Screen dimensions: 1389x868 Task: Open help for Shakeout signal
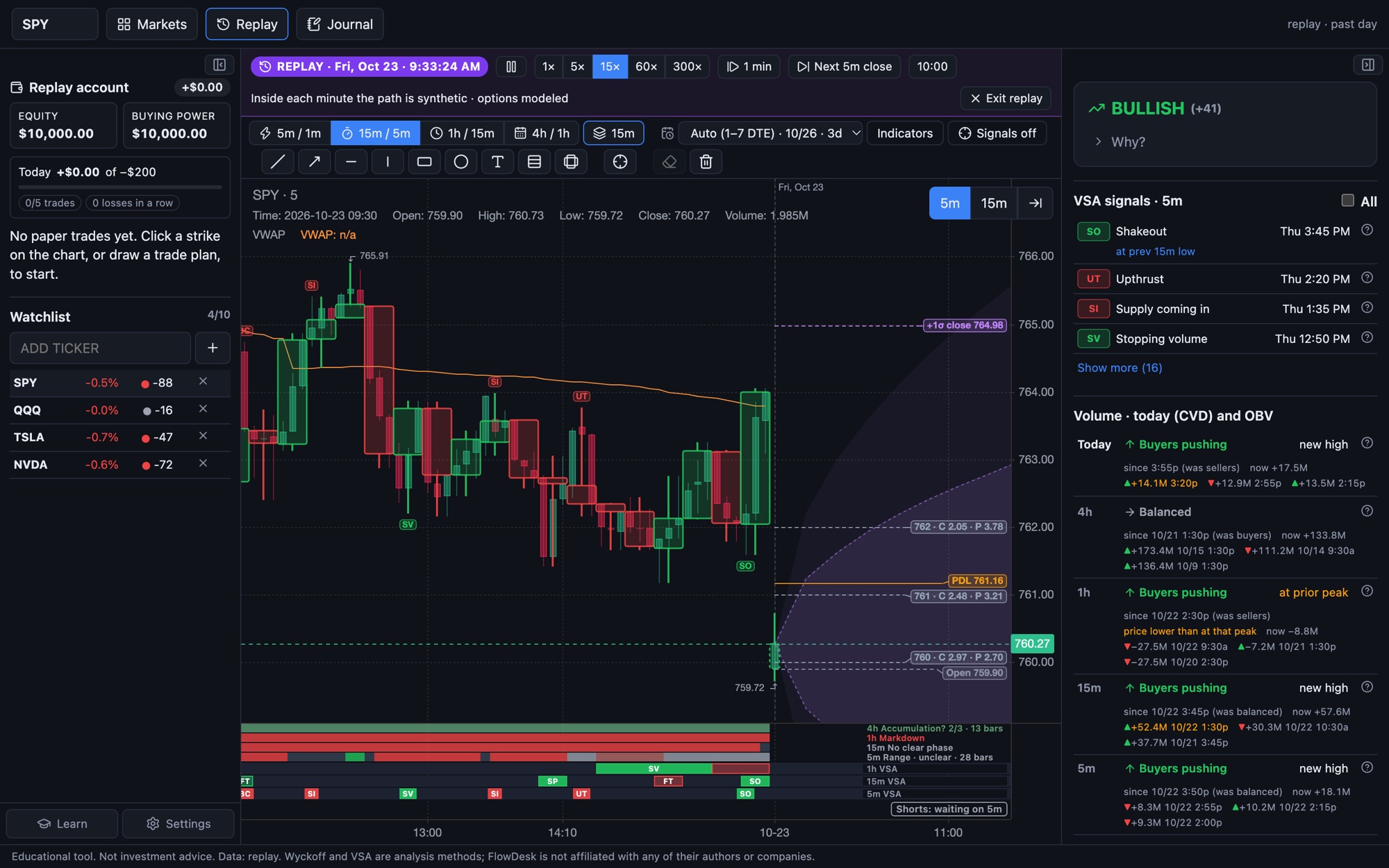(x=1367, y=230)
